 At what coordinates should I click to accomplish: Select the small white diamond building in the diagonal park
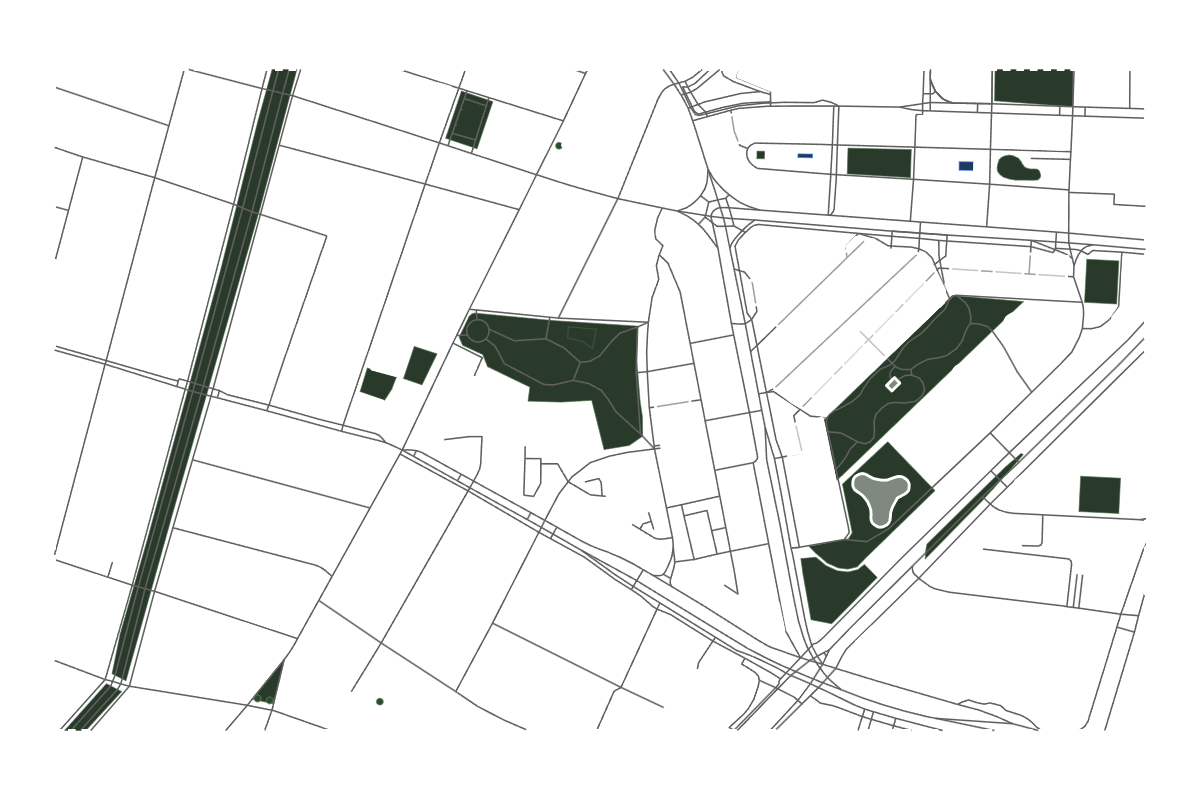(x=893, y=384)
